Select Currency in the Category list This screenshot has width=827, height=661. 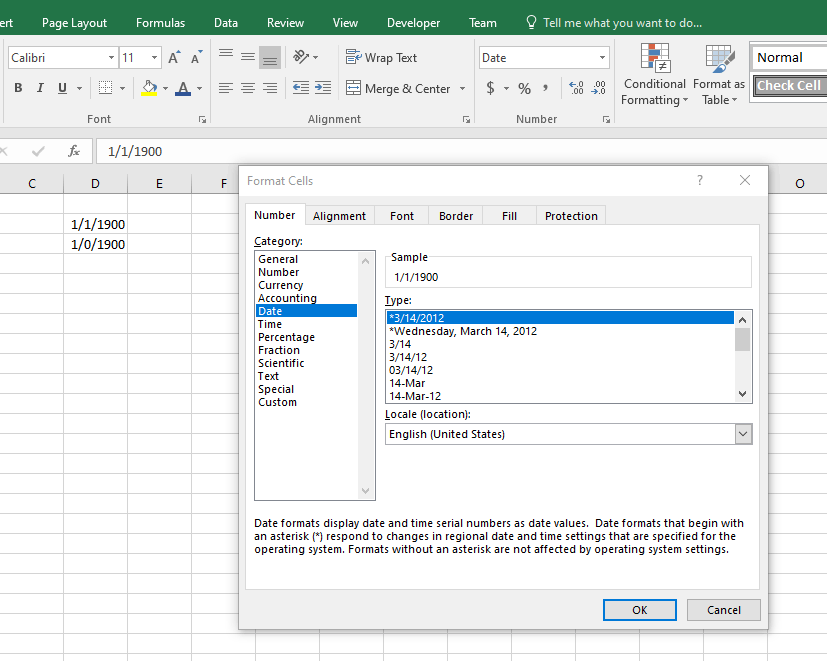(x=280, y=285)
